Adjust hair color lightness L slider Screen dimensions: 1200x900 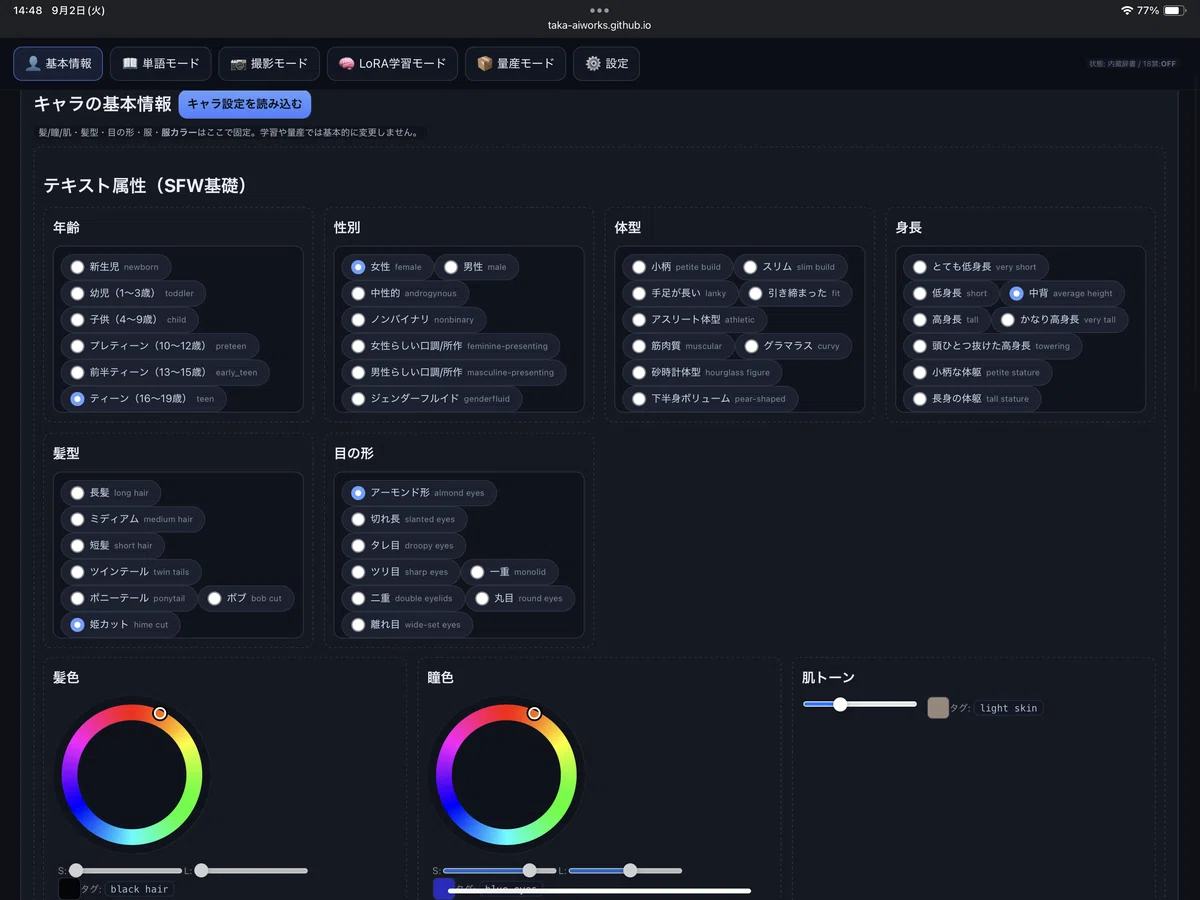coord(251,870)
